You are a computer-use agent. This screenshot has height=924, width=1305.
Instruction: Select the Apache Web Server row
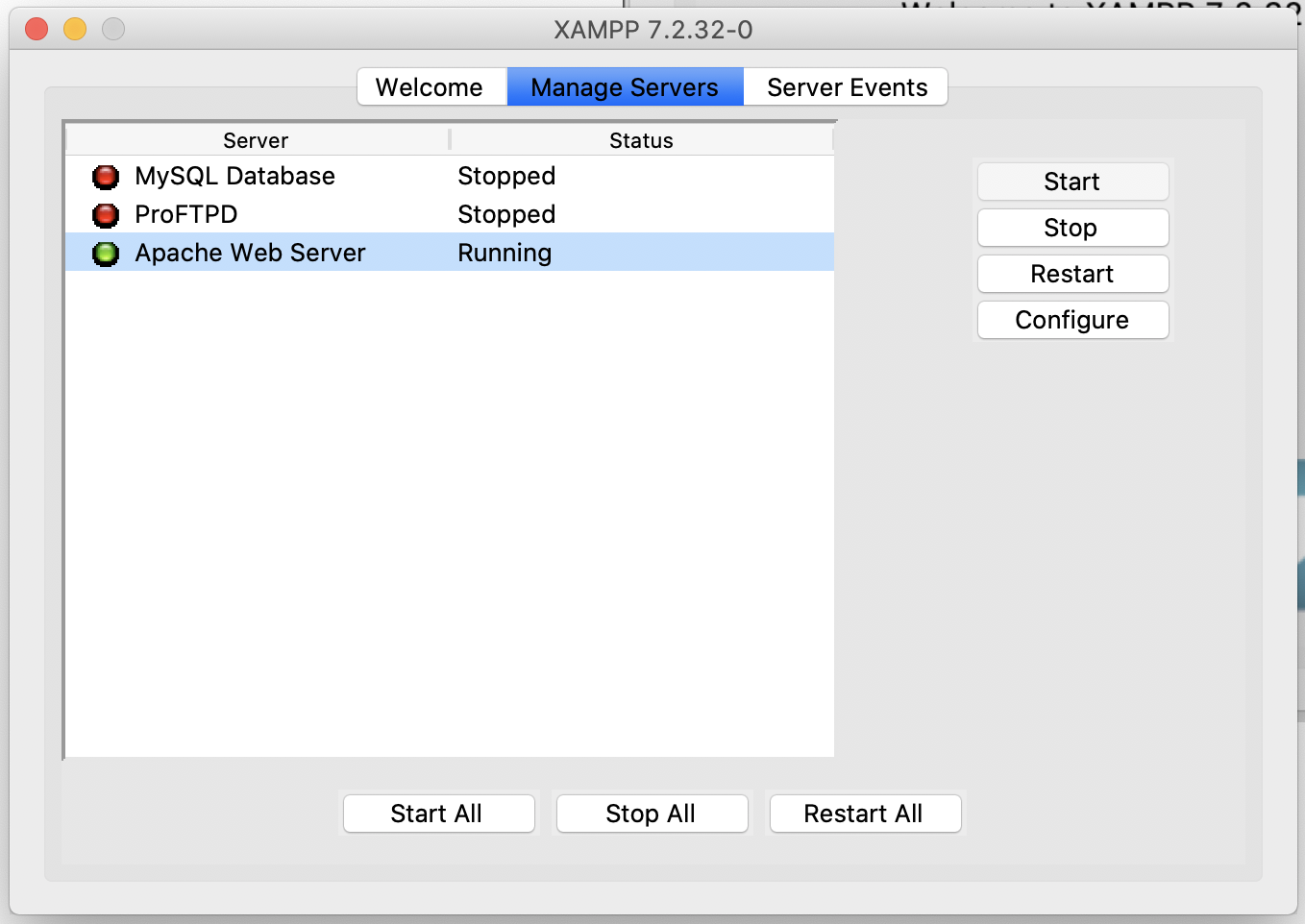[x=450, y=253]
